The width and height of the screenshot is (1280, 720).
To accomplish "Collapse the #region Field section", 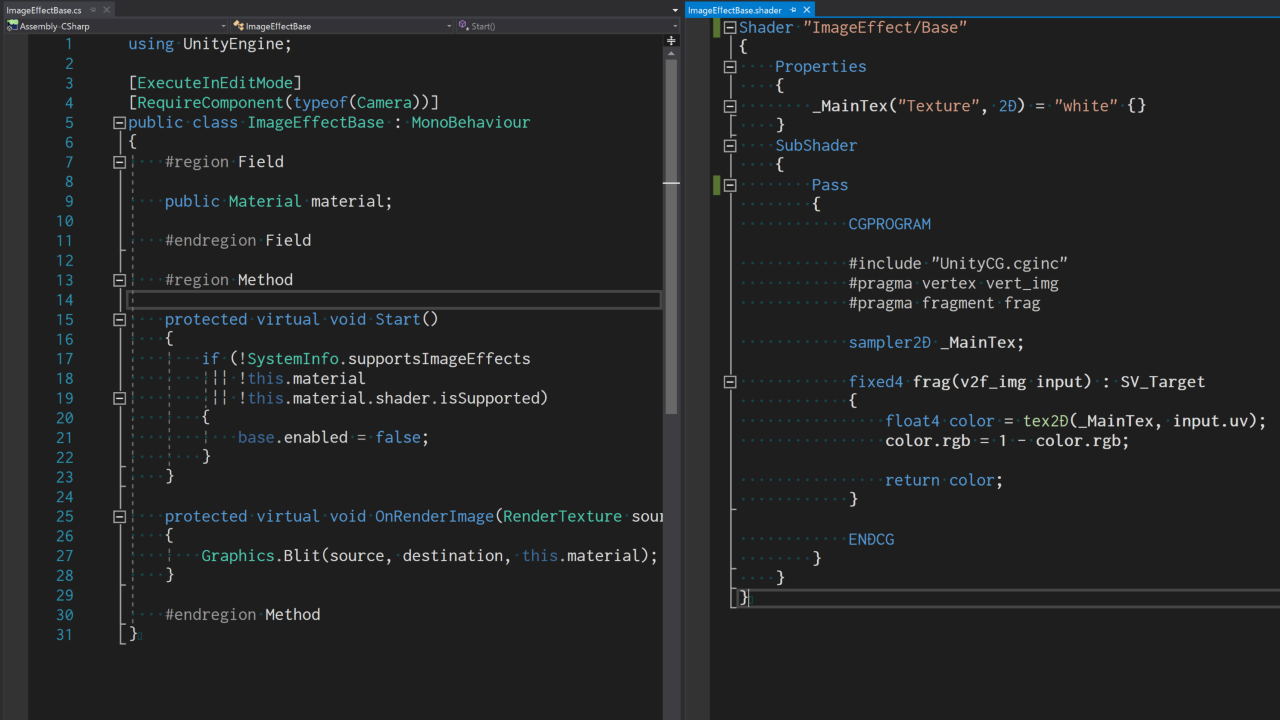I will 119,162.
